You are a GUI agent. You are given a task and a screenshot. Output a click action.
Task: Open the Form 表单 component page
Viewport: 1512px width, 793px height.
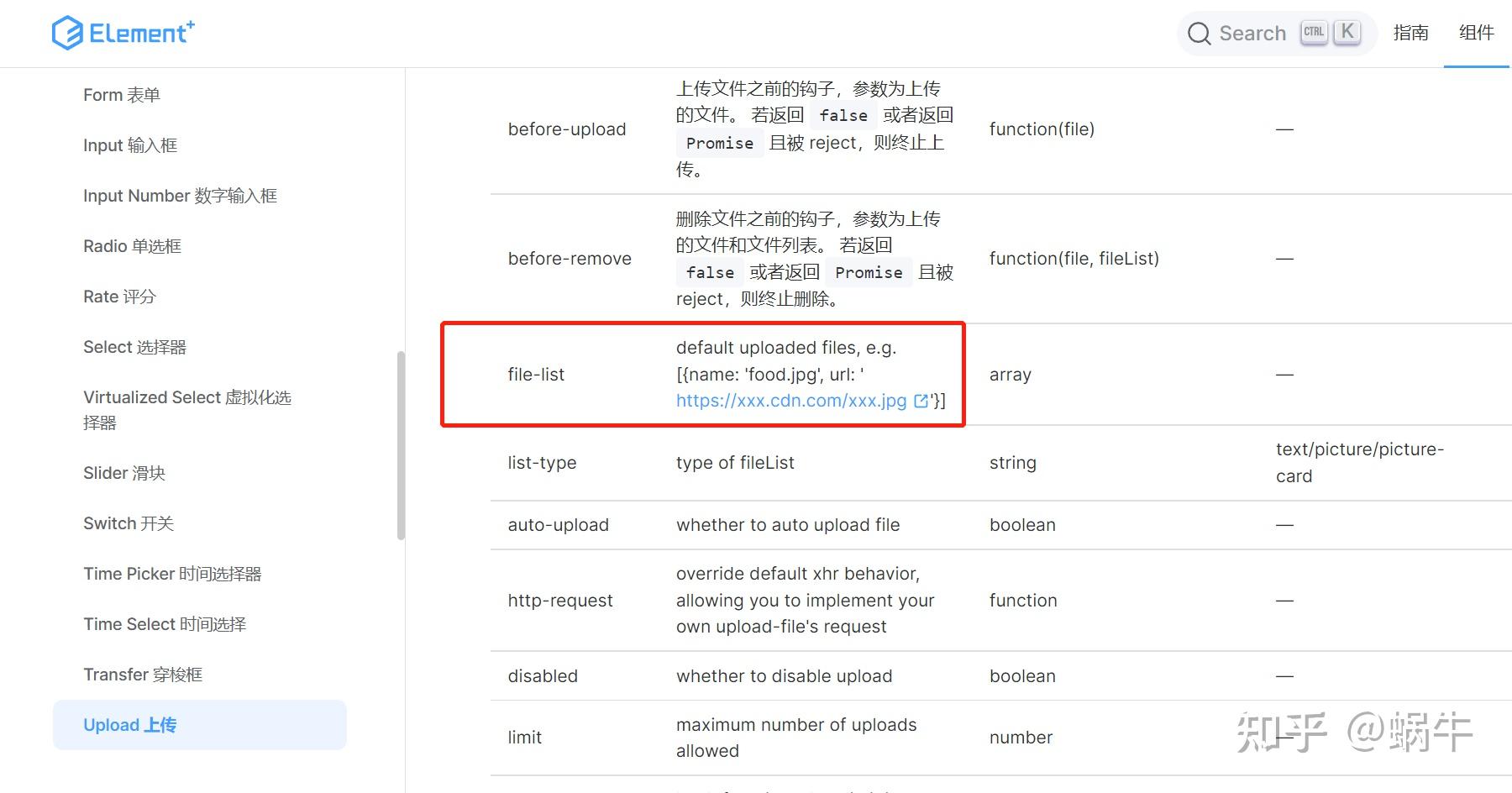tap(120, 94)
